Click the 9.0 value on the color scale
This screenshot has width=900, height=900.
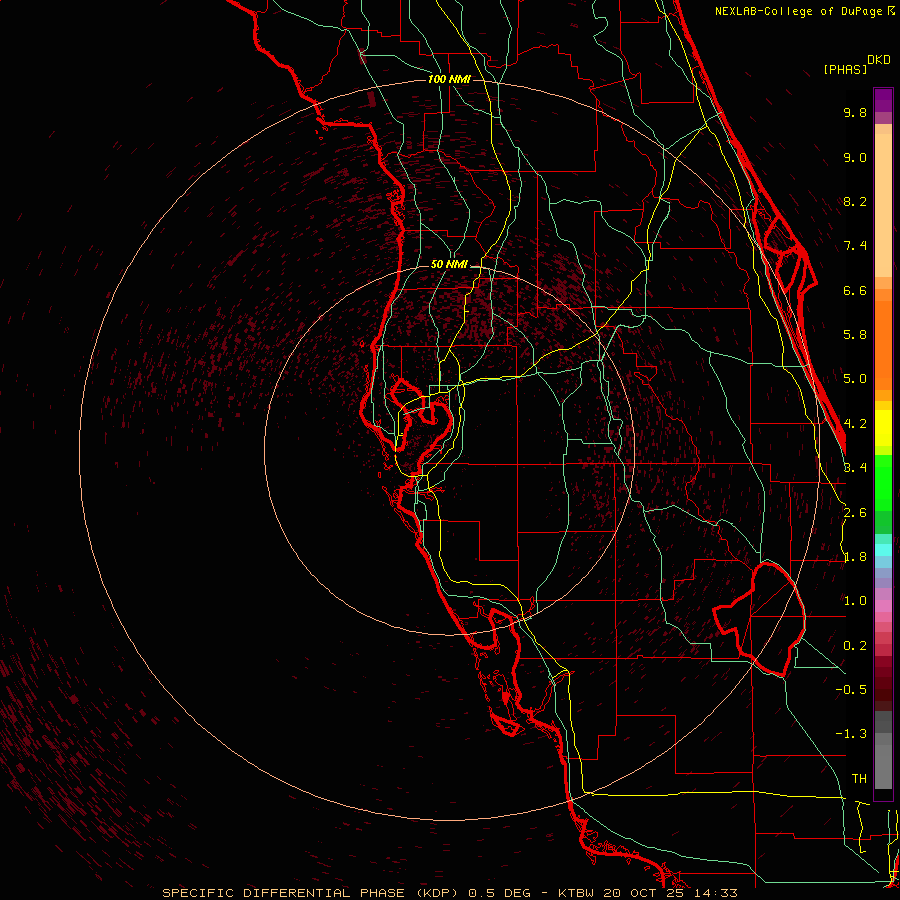tap(855, 157)
